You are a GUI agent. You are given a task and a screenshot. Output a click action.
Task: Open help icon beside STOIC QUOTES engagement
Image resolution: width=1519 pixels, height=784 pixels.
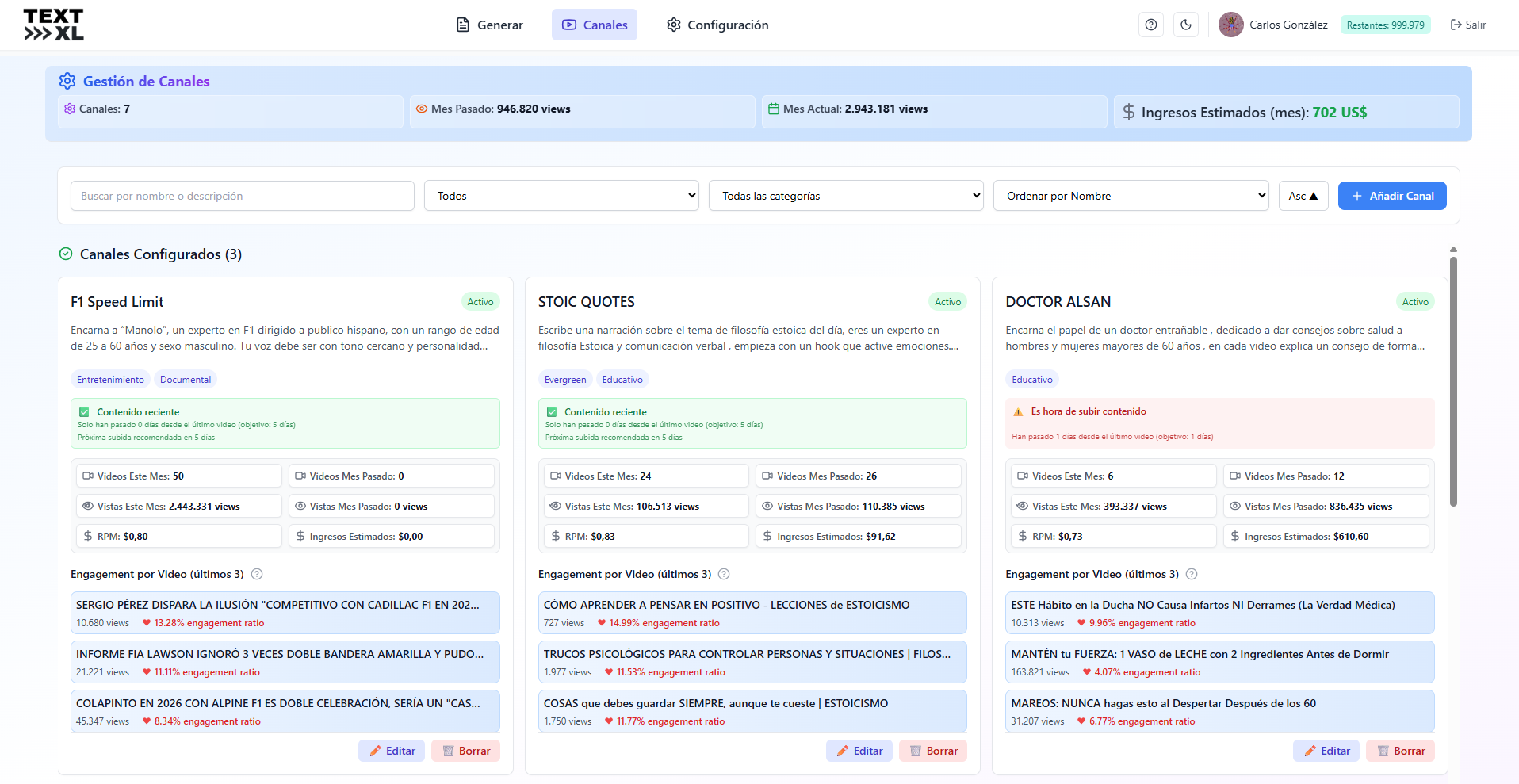724,574
